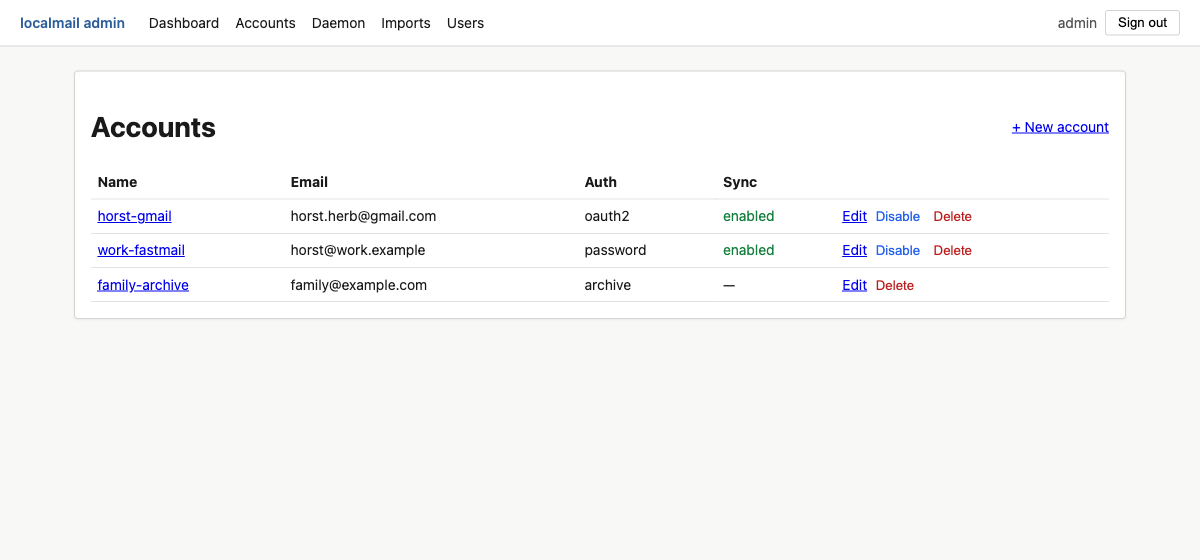
Task: Open the horst-gmail account link
Action: [134, 216]
